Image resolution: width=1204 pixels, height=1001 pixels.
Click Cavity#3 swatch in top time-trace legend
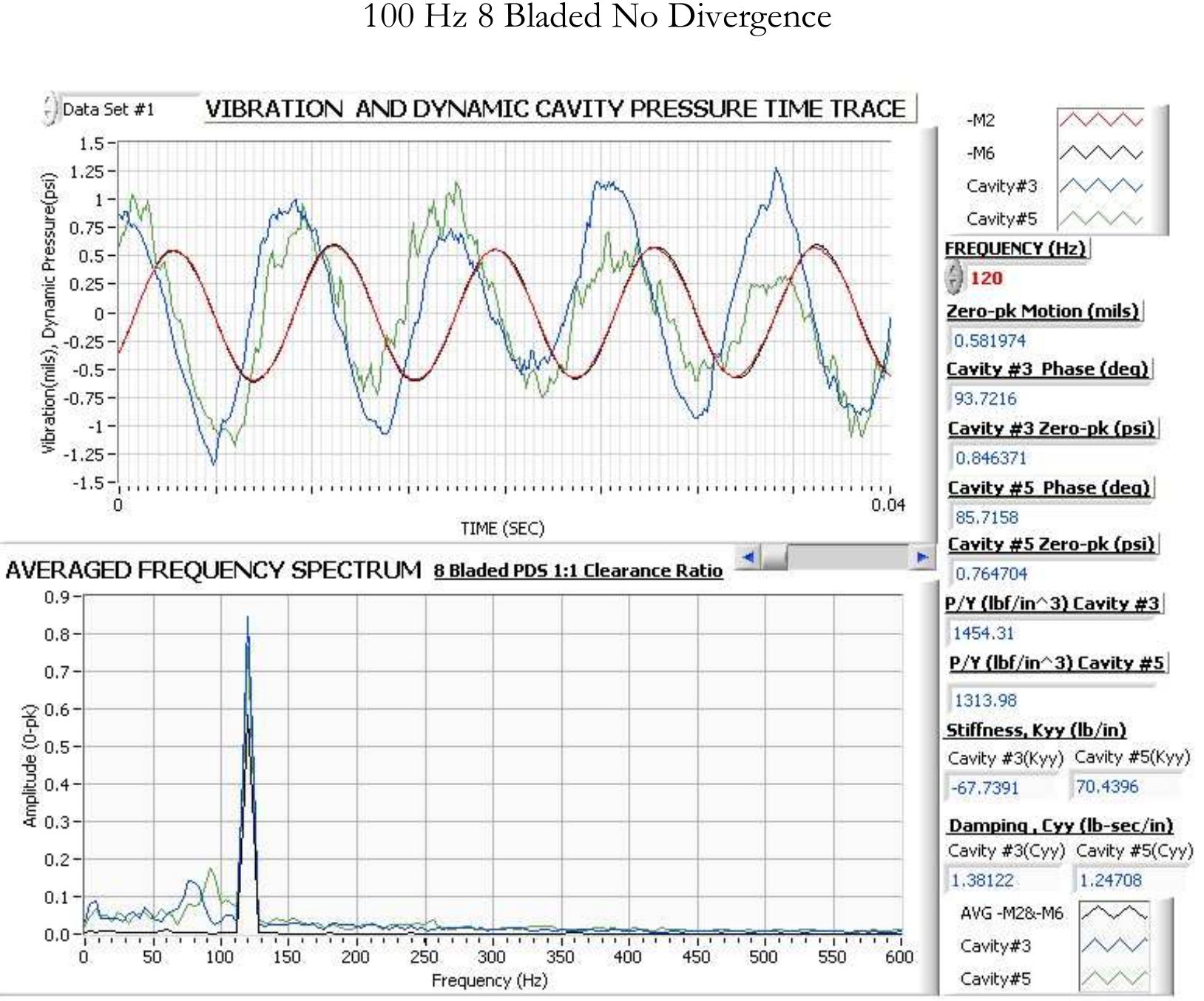pyautogui.click(x=1100, y=186)
